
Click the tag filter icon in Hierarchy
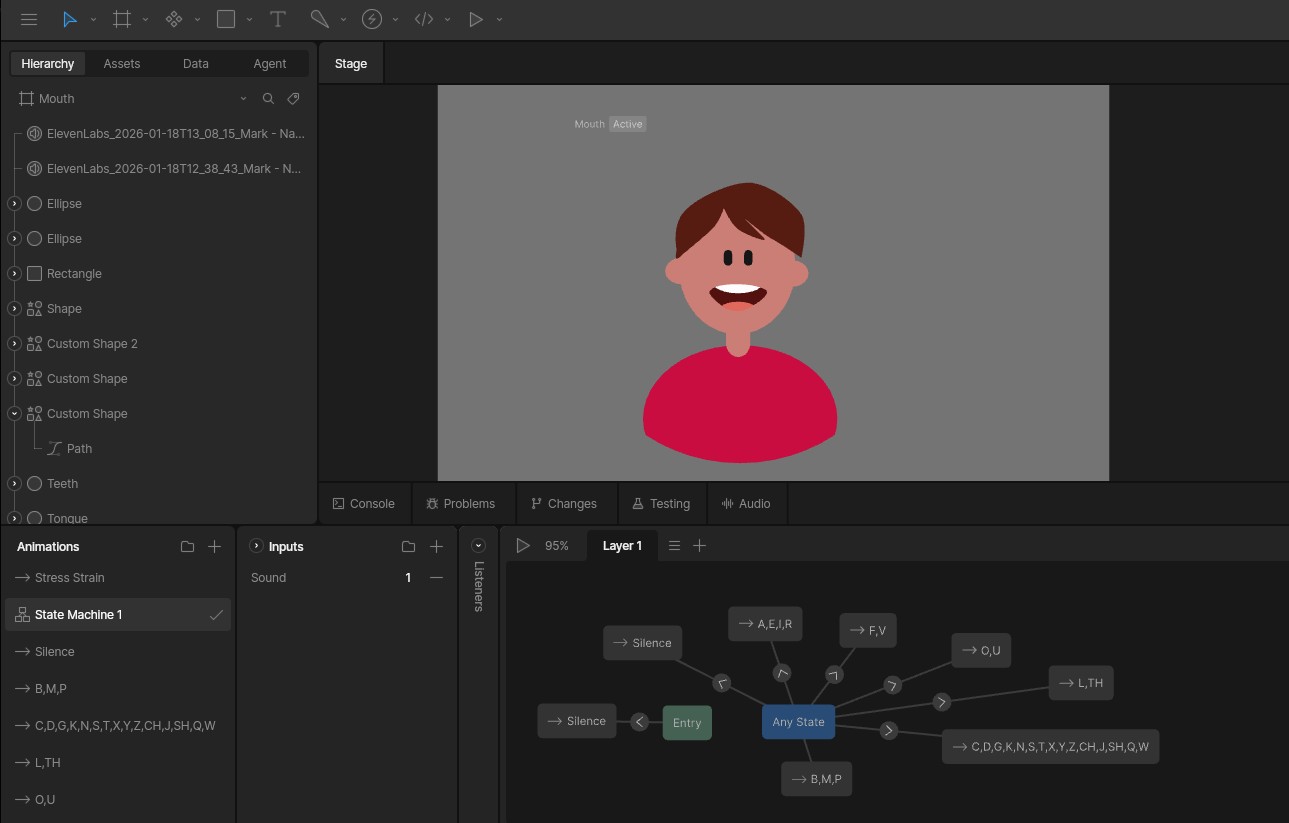(x=293, y=99)
